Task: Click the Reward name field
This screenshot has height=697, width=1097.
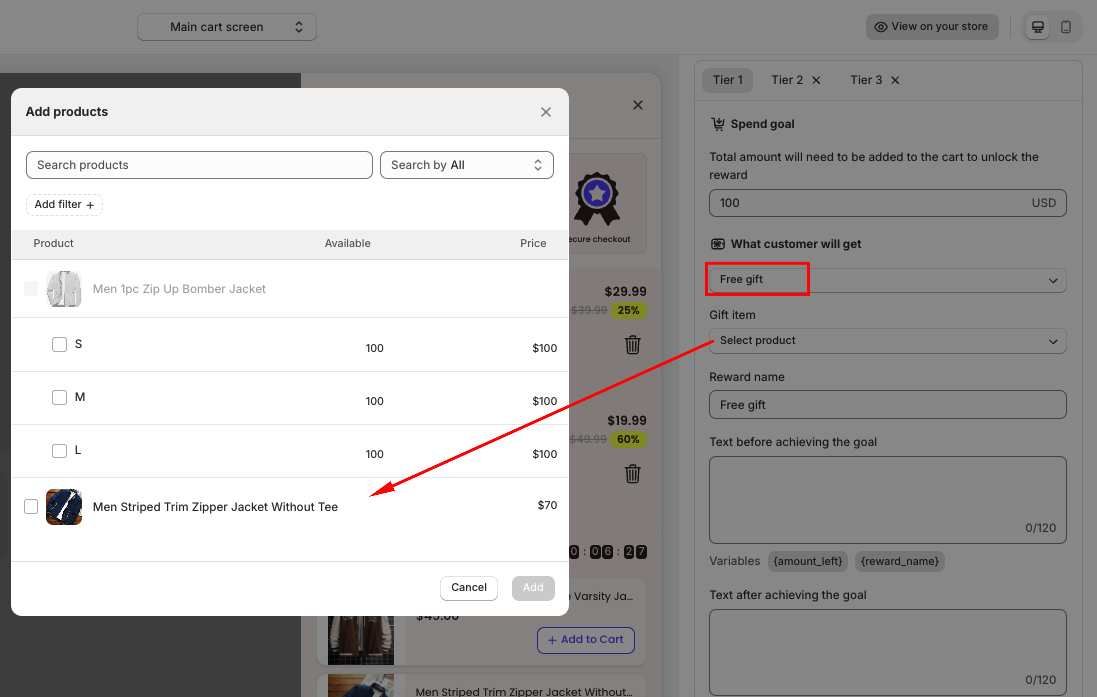Action: coord(888,404)
